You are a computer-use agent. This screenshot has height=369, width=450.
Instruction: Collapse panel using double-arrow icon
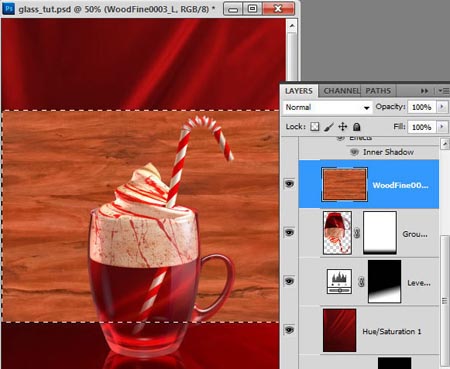point(424,91)
